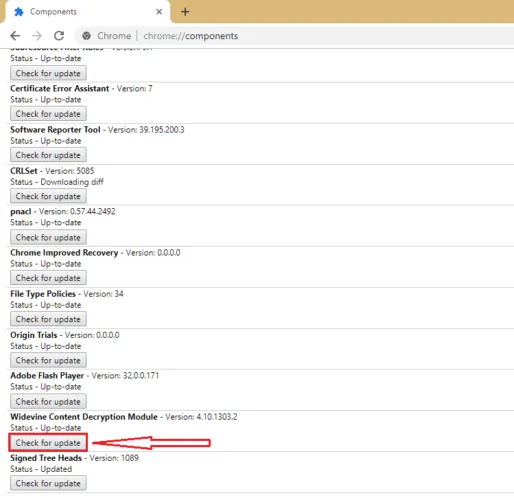Check for update for Origin Trials
514x500 pixels.
[x=48, y=360]
